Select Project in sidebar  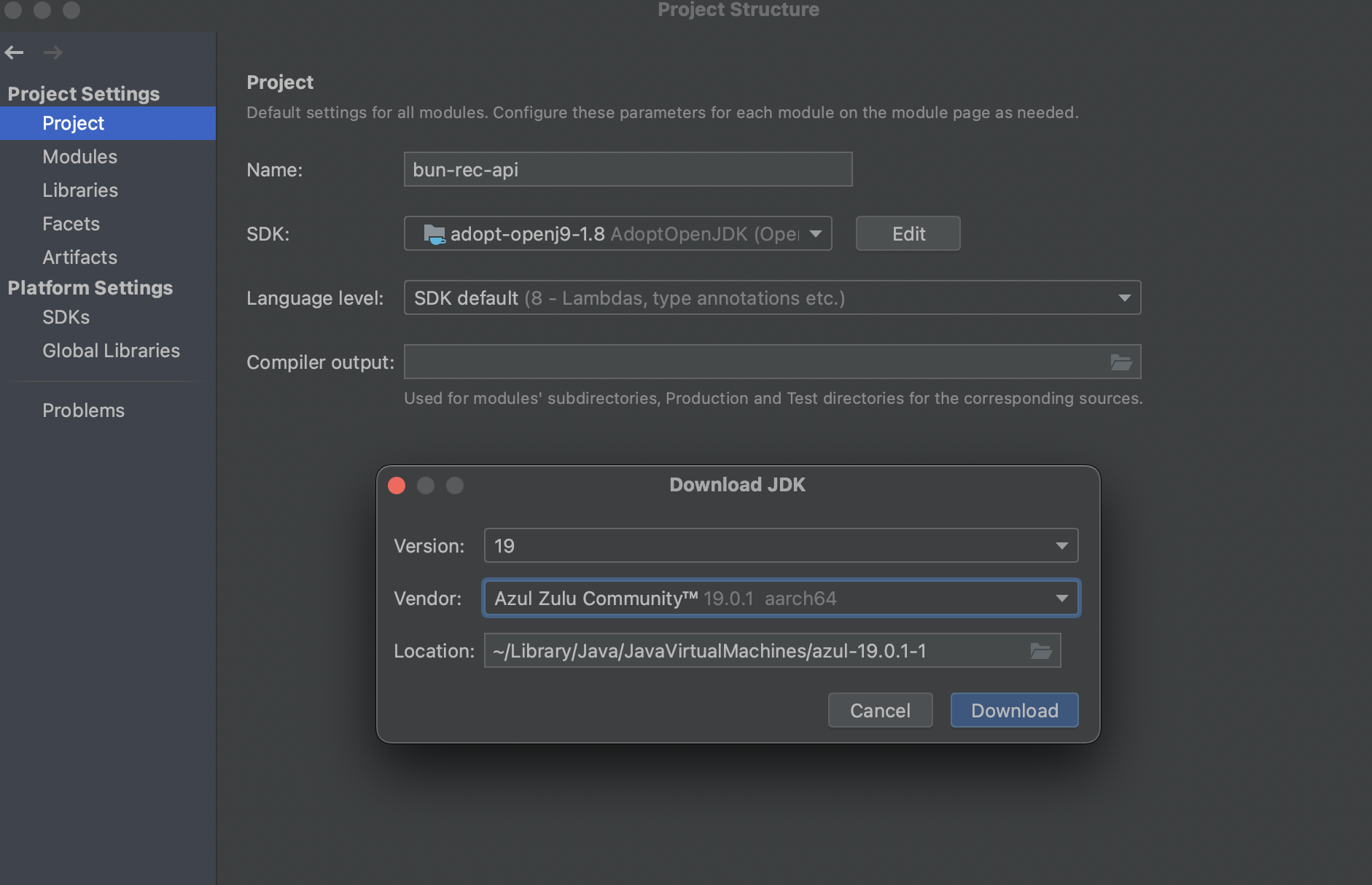(108, 123)
